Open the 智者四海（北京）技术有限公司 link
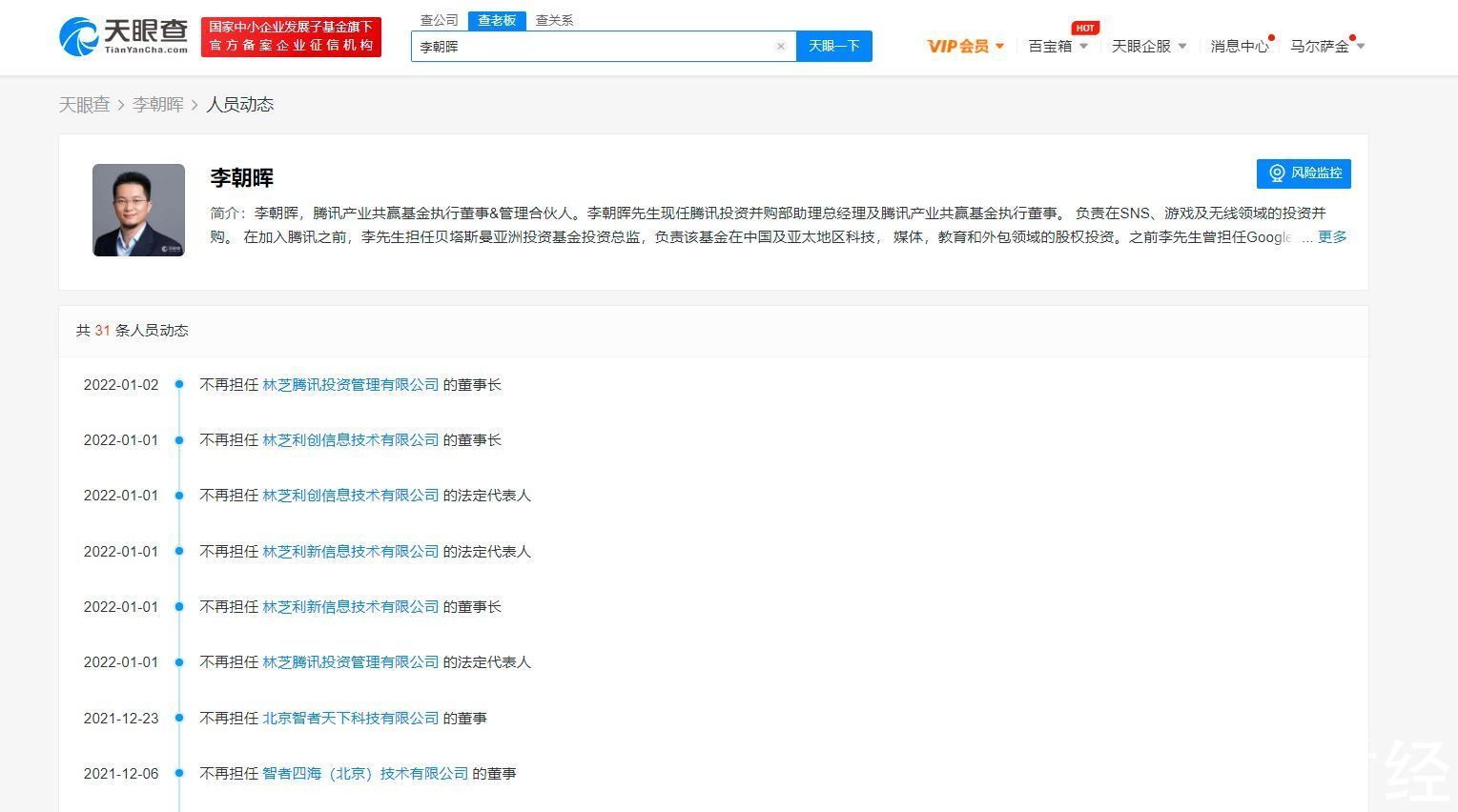The width and height of the screenshot is (1458, 812). tap(365, 774)
